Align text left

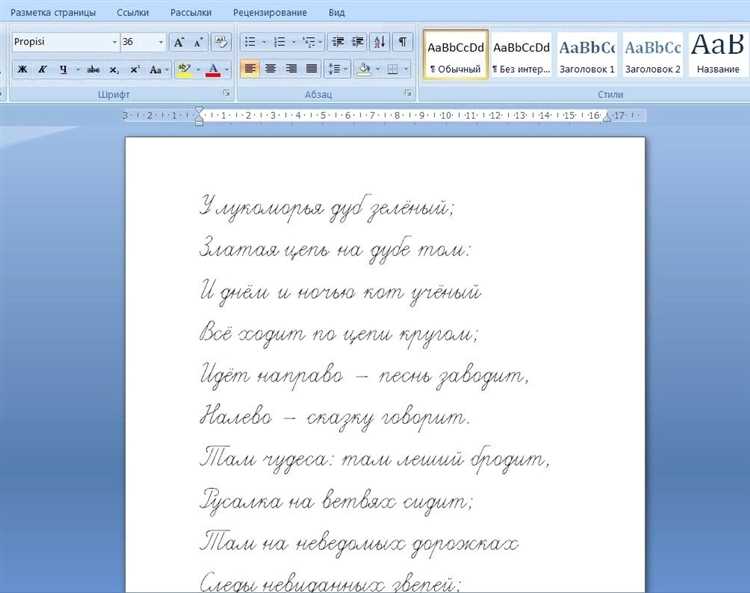pos(250,70)
